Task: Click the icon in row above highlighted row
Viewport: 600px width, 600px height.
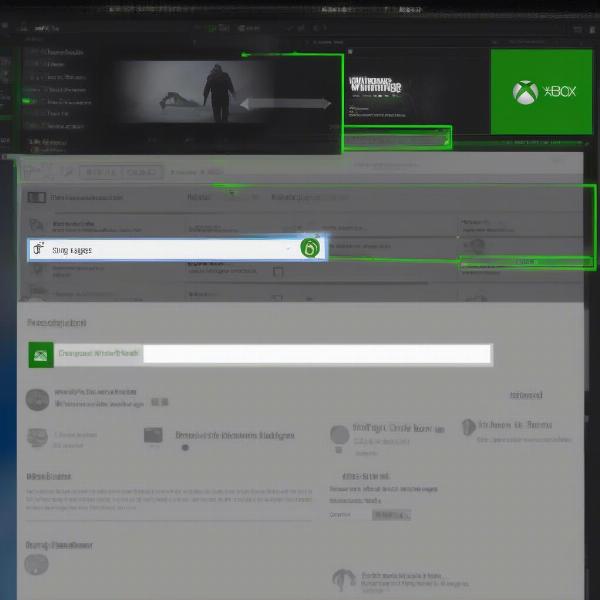Action: 36,225
